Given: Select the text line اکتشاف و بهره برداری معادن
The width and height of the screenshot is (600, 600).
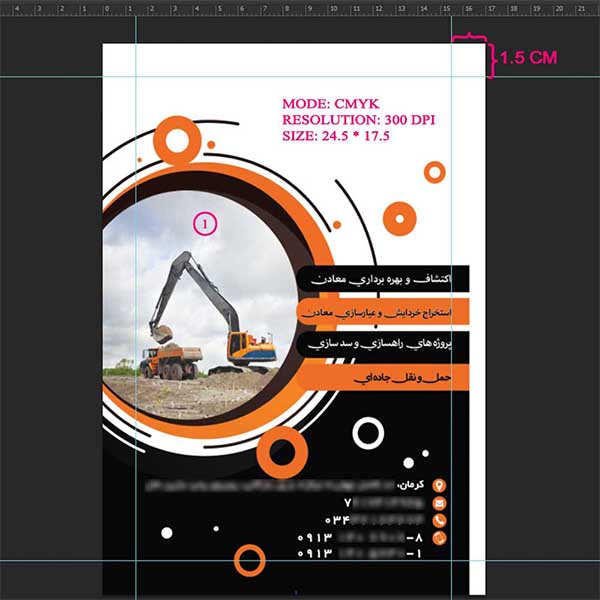Looking at the screenshot, I should [x=381, y=279].
